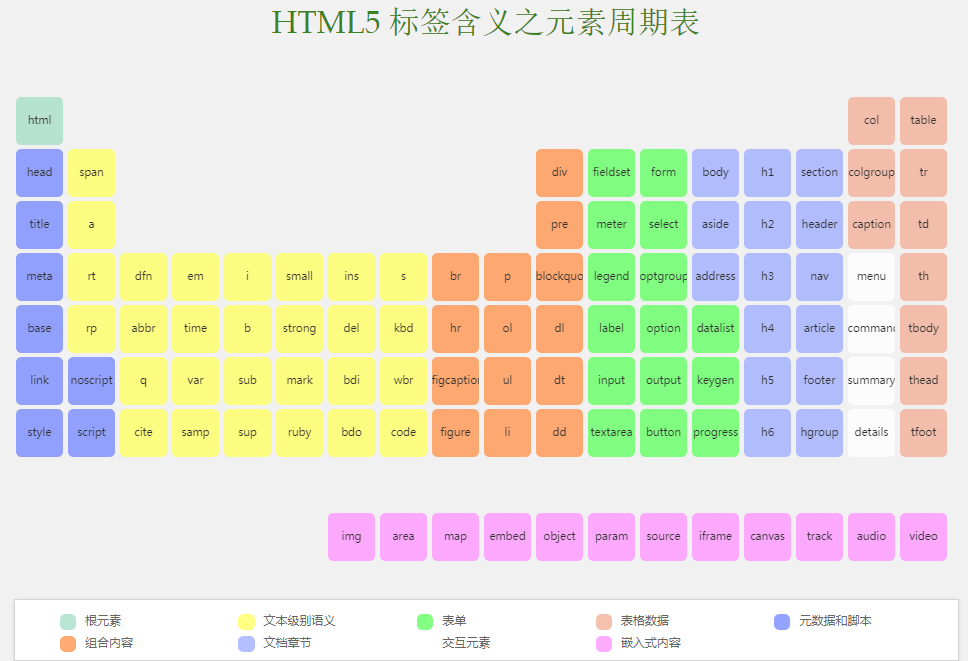Viewport: 968px width, 661px height.
Task: Click the 文本级别语义 yellow legend swatch
Action: [x=246, y=622]
